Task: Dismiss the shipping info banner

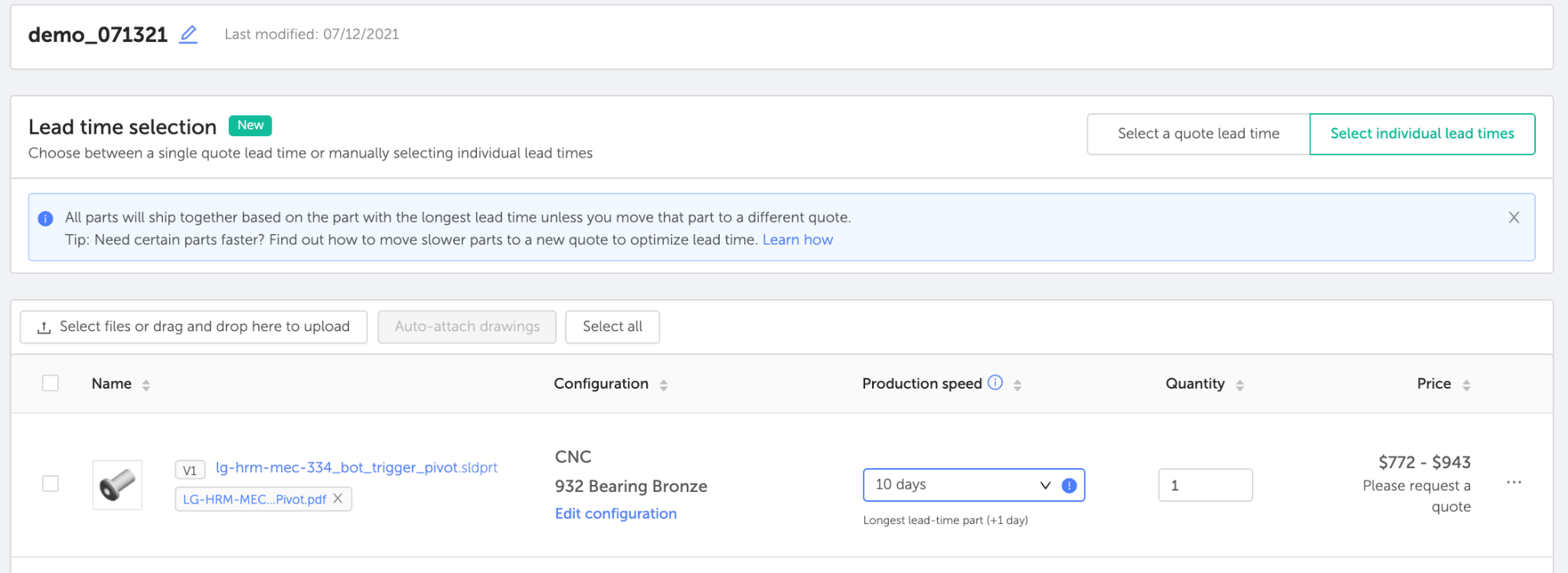Action: tap(1514, 217)
